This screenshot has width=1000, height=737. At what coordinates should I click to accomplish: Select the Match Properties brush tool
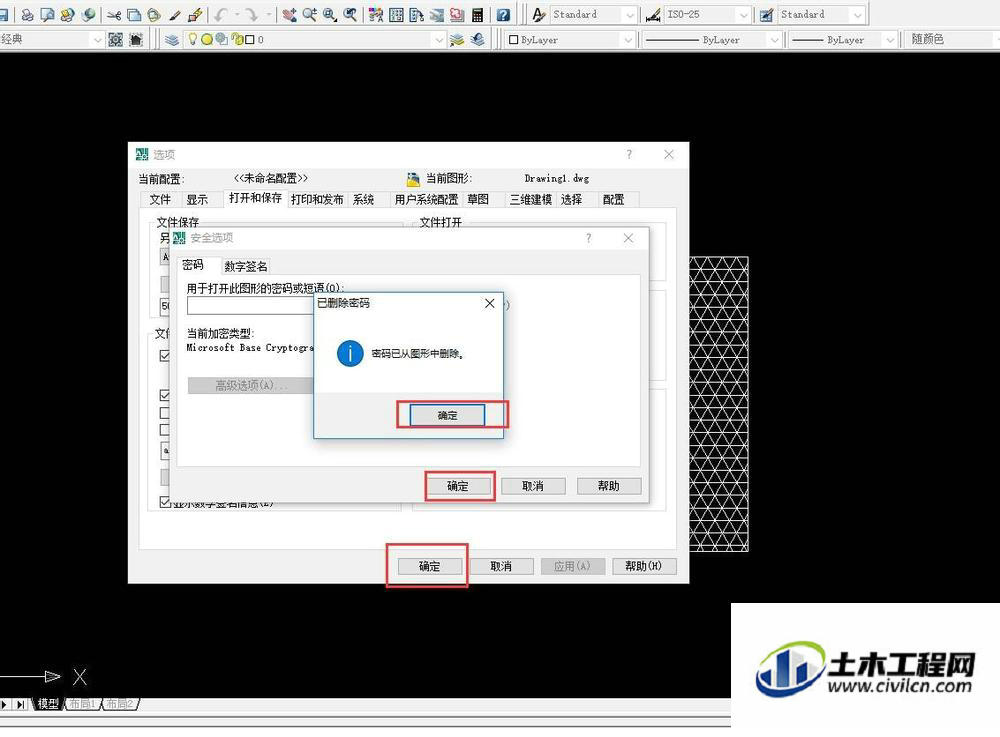(x=174, y=15)
